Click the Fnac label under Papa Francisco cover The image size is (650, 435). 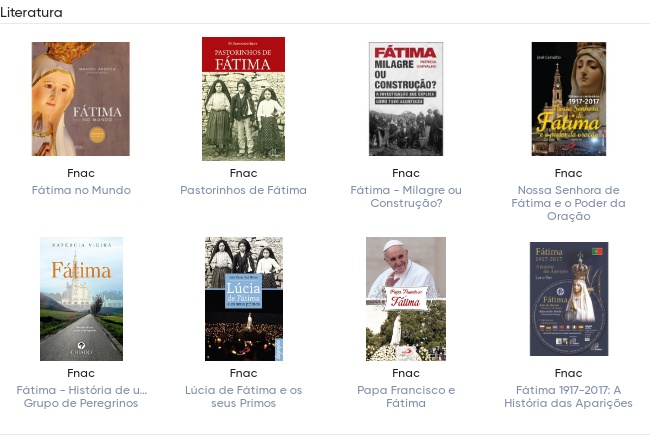click(x=406, y=373)
